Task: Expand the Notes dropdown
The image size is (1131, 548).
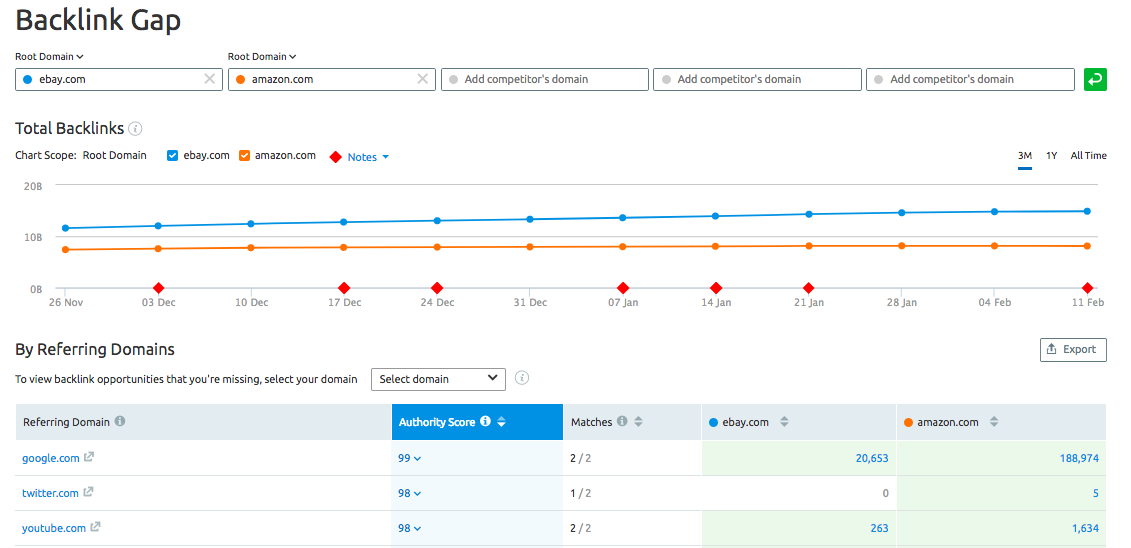Action: click(x=368, y=157)
